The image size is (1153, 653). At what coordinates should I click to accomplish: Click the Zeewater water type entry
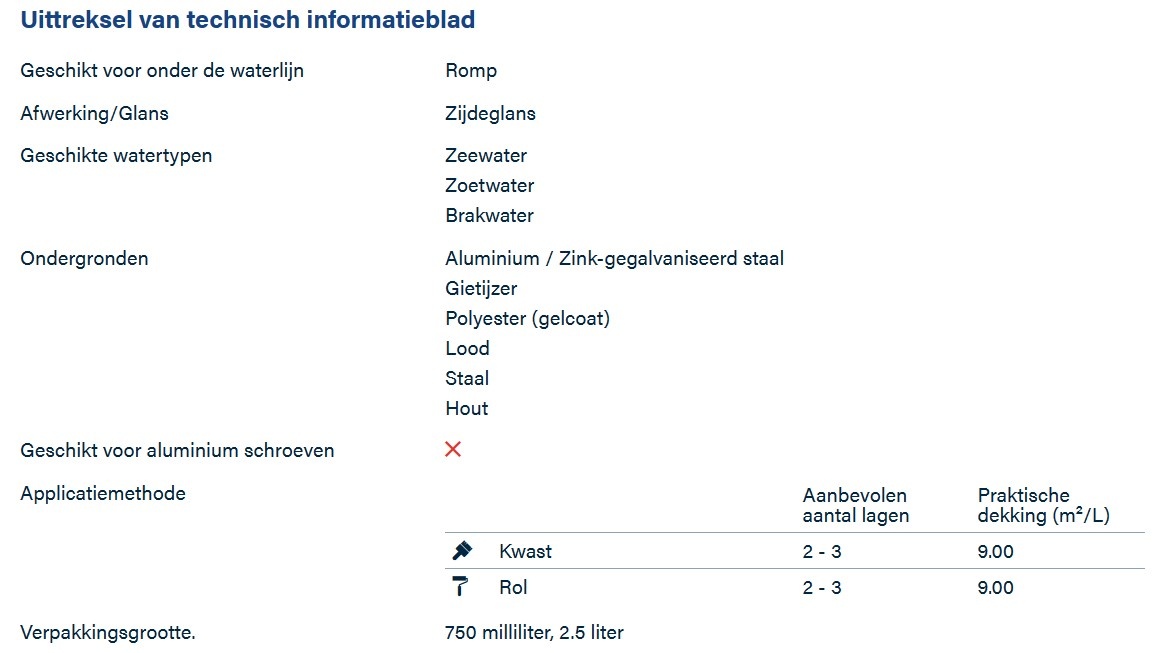coord(486,156)
